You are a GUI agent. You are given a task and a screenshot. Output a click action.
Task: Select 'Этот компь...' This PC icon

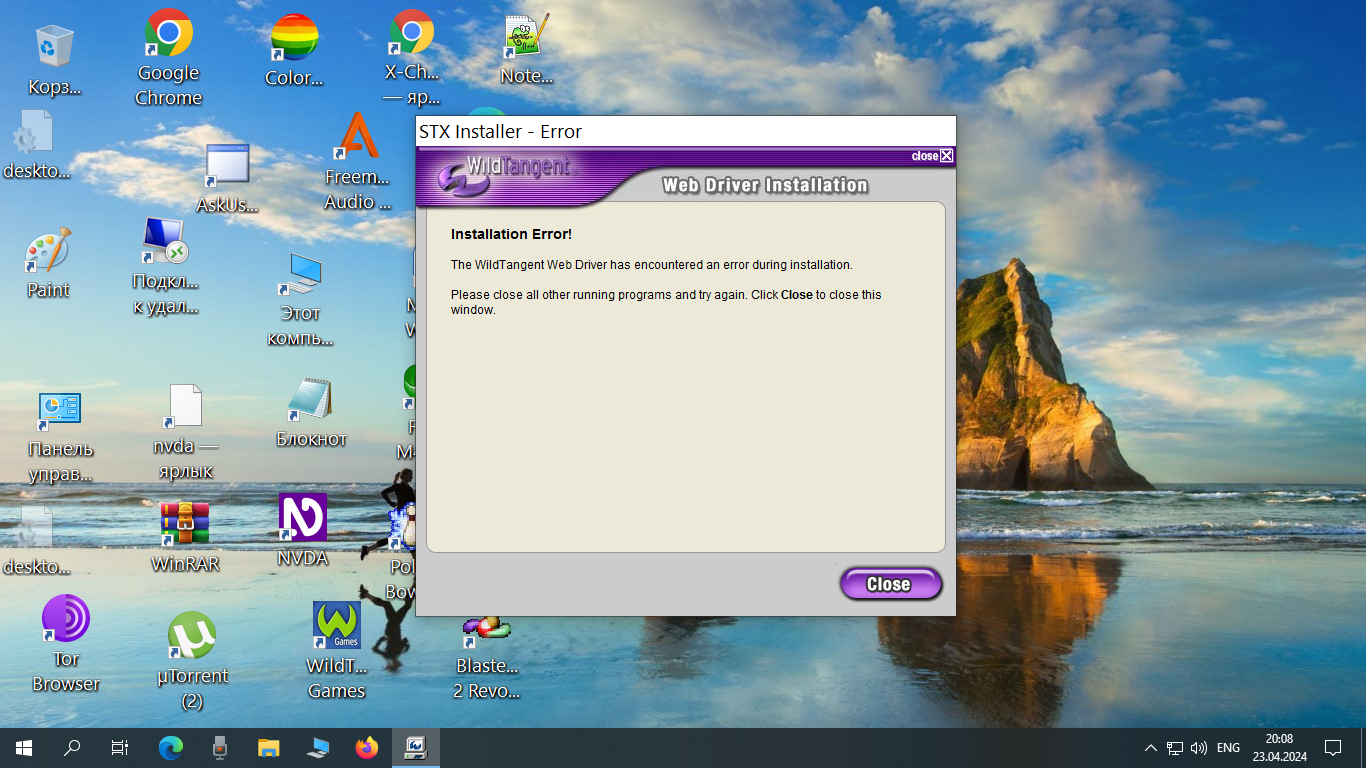300,298
